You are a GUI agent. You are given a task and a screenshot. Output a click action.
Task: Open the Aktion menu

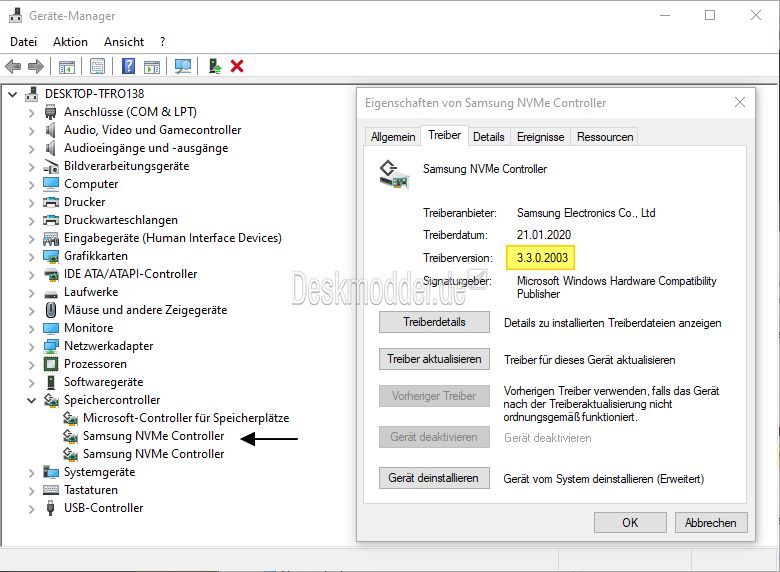(x=70, y=42)
